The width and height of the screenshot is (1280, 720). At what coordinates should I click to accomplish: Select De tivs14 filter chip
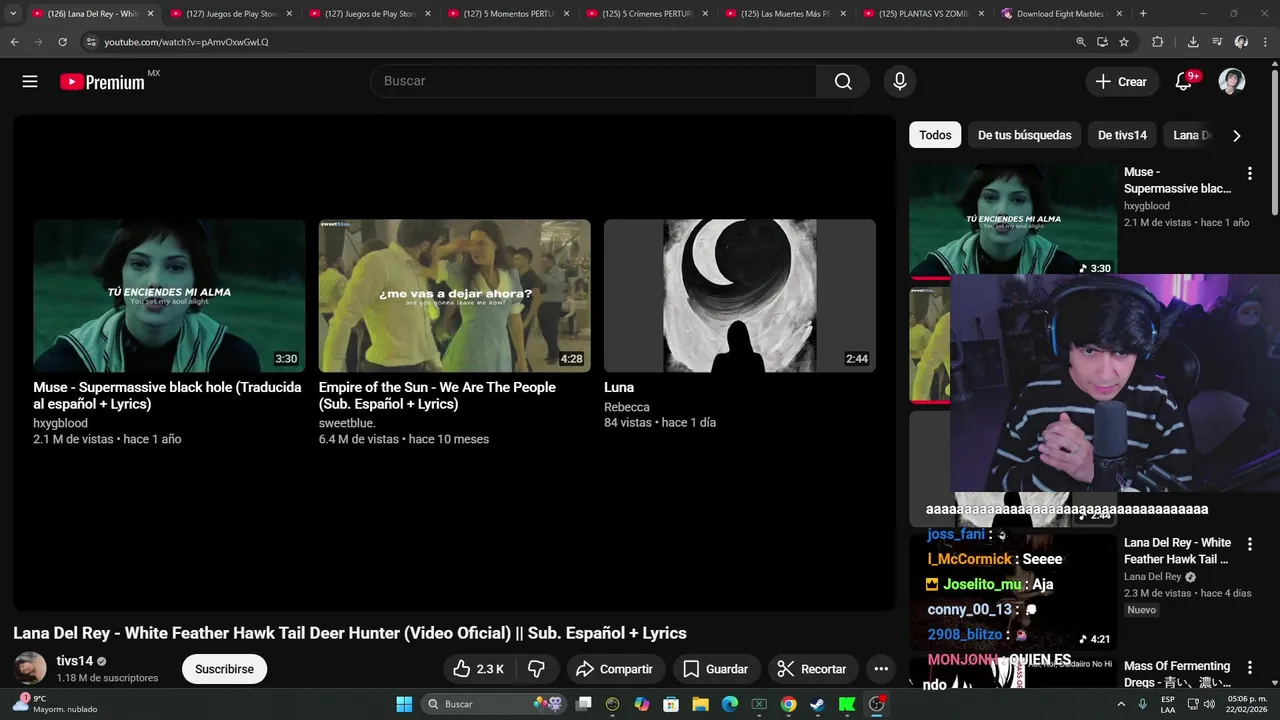(1122, 135)
